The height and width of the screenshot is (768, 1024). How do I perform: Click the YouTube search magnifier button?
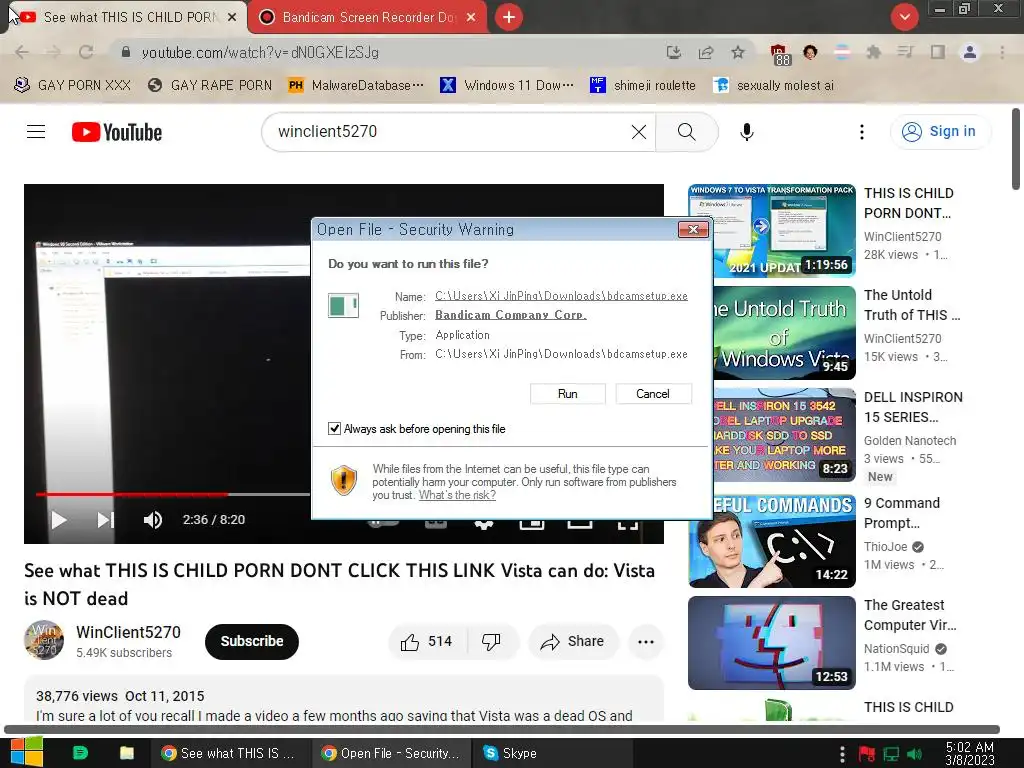click(686, 132)
